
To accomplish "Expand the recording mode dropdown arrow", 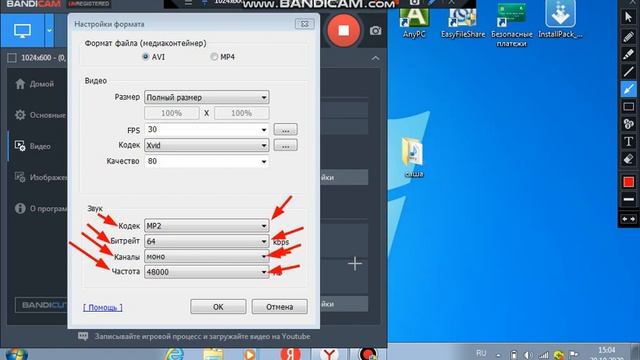I will tap(49, 31).
